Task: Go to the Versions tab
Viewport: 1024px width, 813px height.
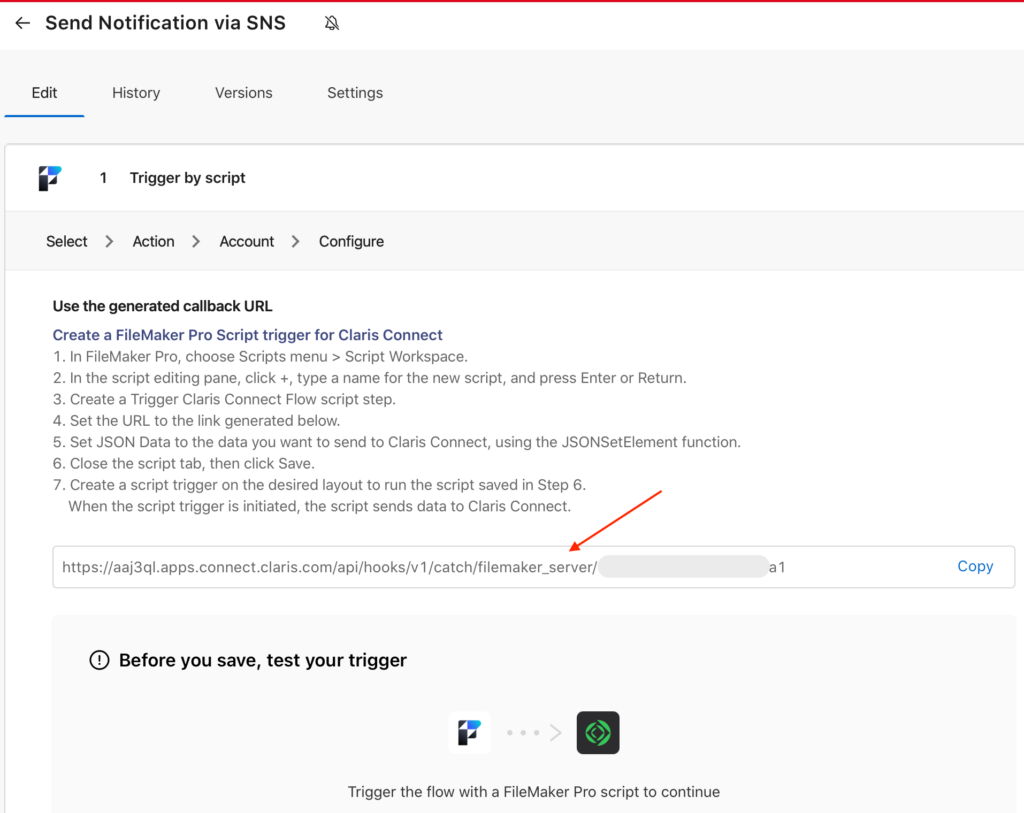Action: click(x=243, y=93)
